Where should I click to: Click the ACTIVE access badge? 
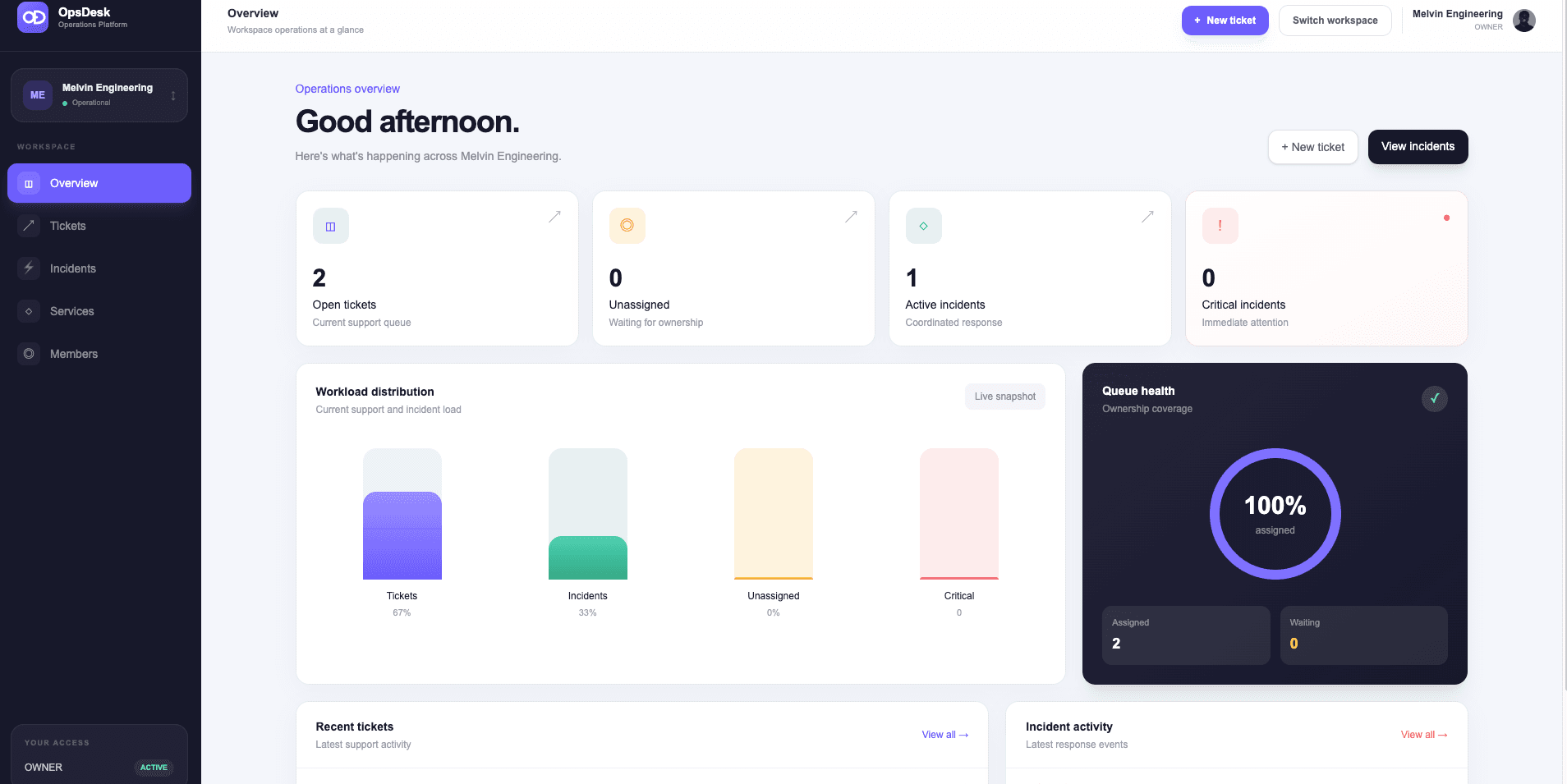tap(154, 768)
